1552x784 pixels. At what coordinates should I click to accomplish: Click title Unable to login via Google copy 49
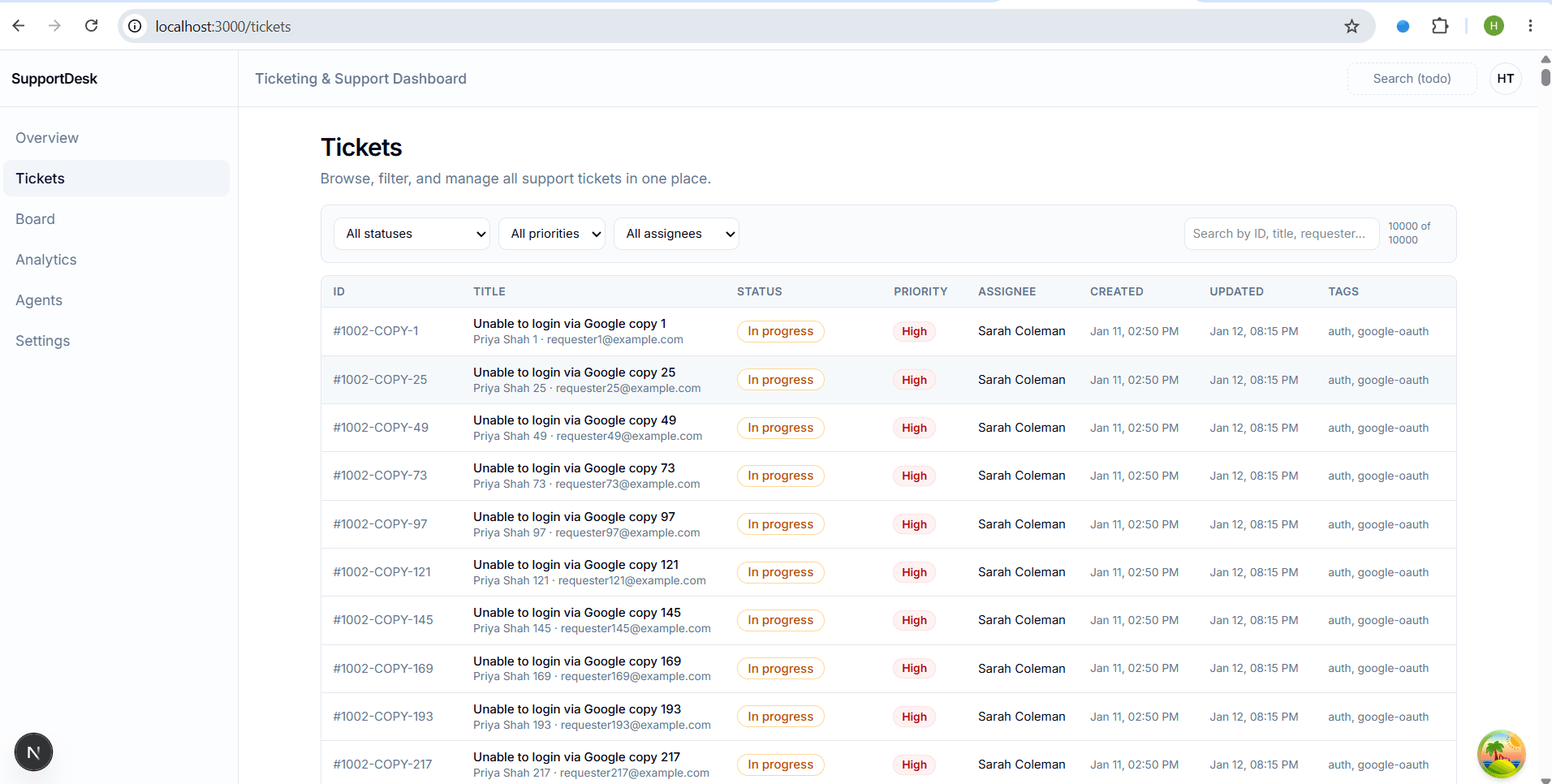pos(575,420)
